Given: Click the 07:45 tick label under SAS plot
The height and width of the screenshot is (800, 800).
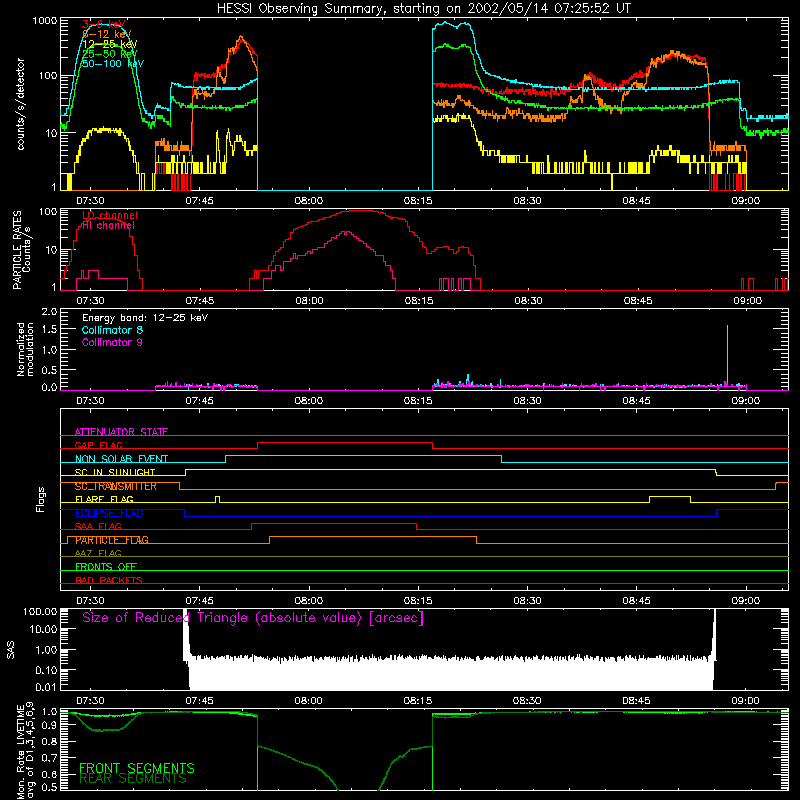Looking at the screenshot, I should [x=199, y=701].
